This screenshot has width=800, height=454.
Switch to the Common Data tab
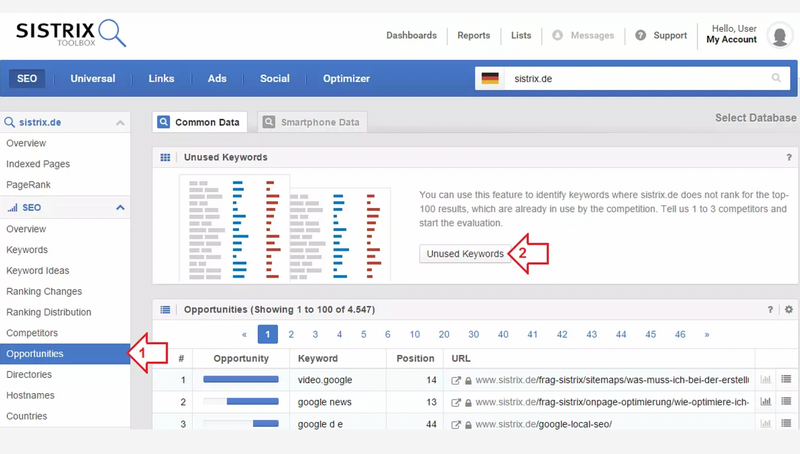tap(199, 122)
